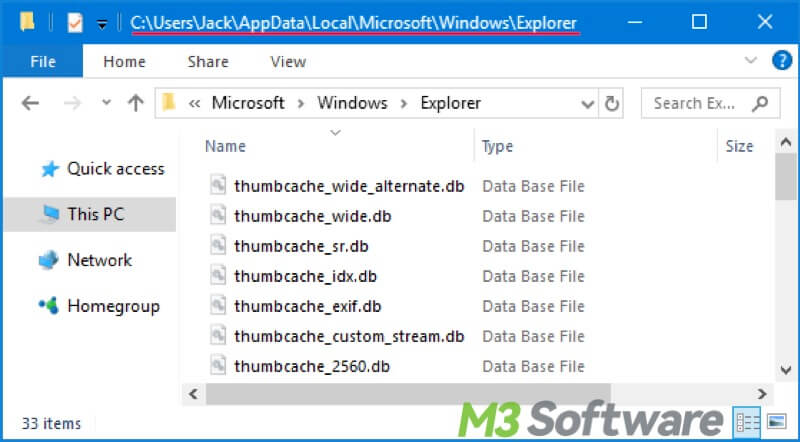Click Explorer in the address breadcrumb
The image size is (800, 442).
click(x=451, y=103)
